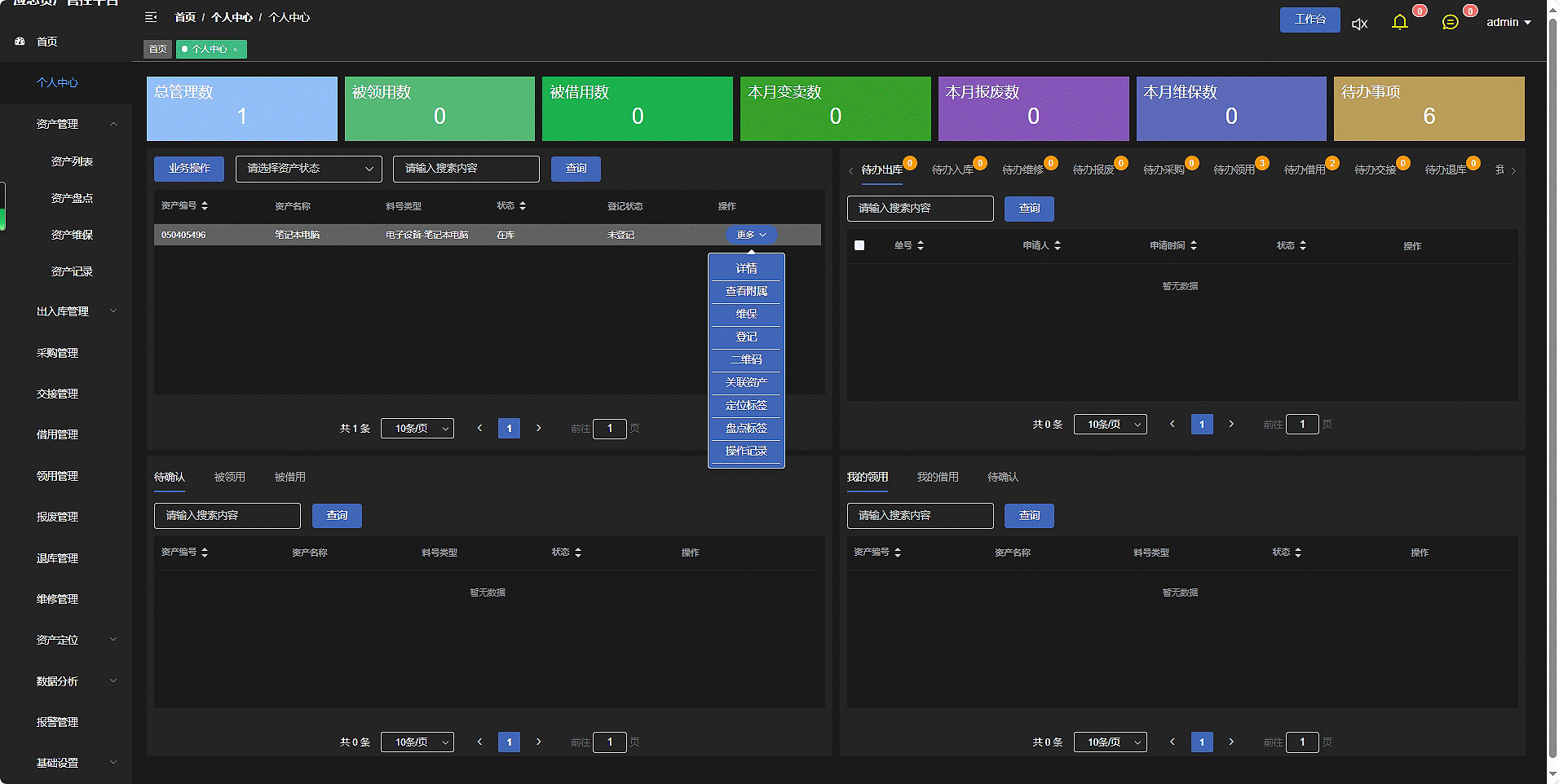This screenshot has height=784, width=1559.
Task: Sort by the 资产编号 column in asset table
Action: click(x=205, y=206)
